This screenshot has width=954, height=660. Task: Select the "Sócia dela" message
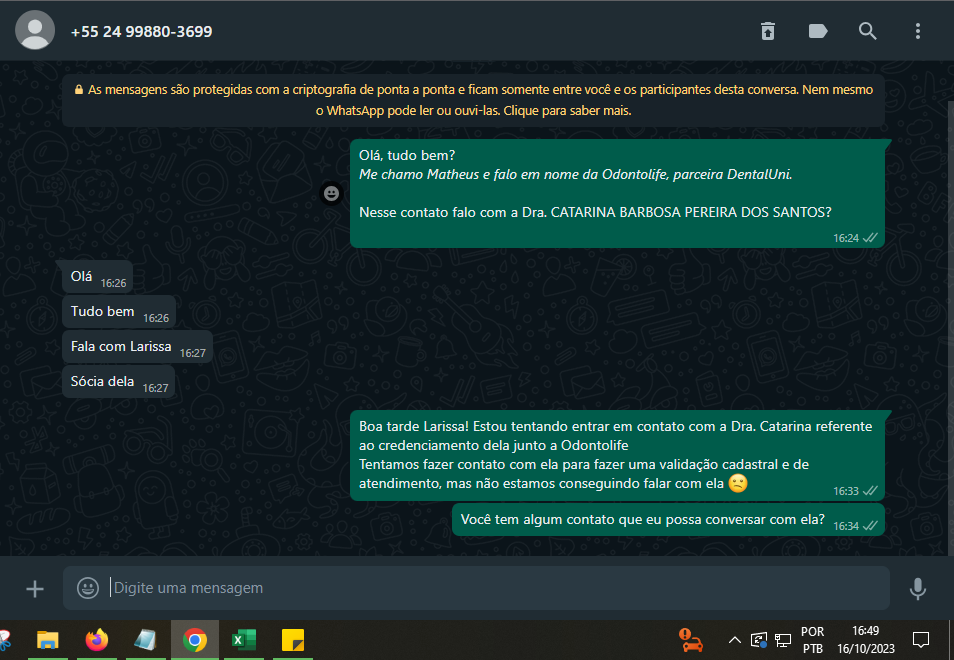click(118, 381)
